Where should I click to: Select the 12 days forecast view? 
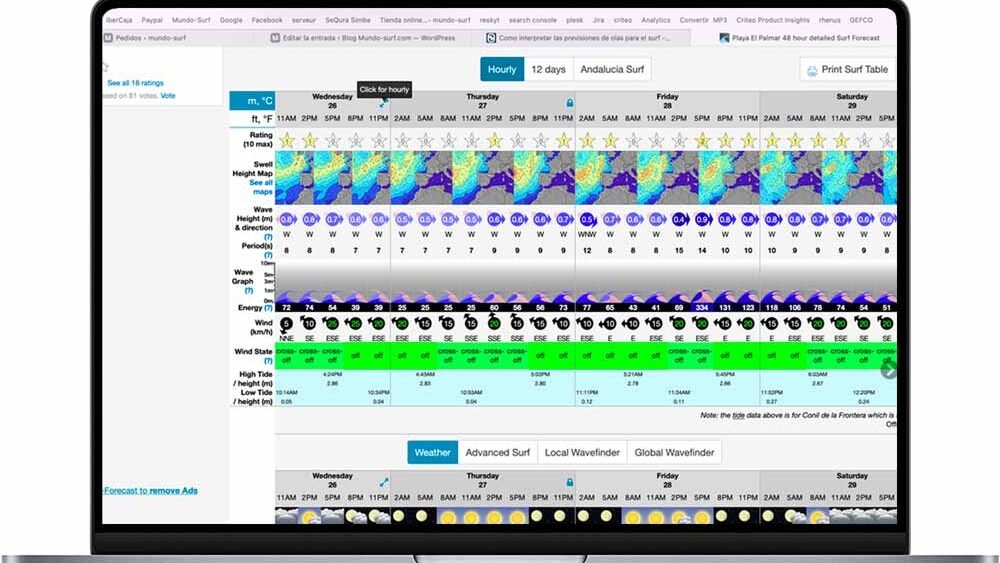(548, 69)
